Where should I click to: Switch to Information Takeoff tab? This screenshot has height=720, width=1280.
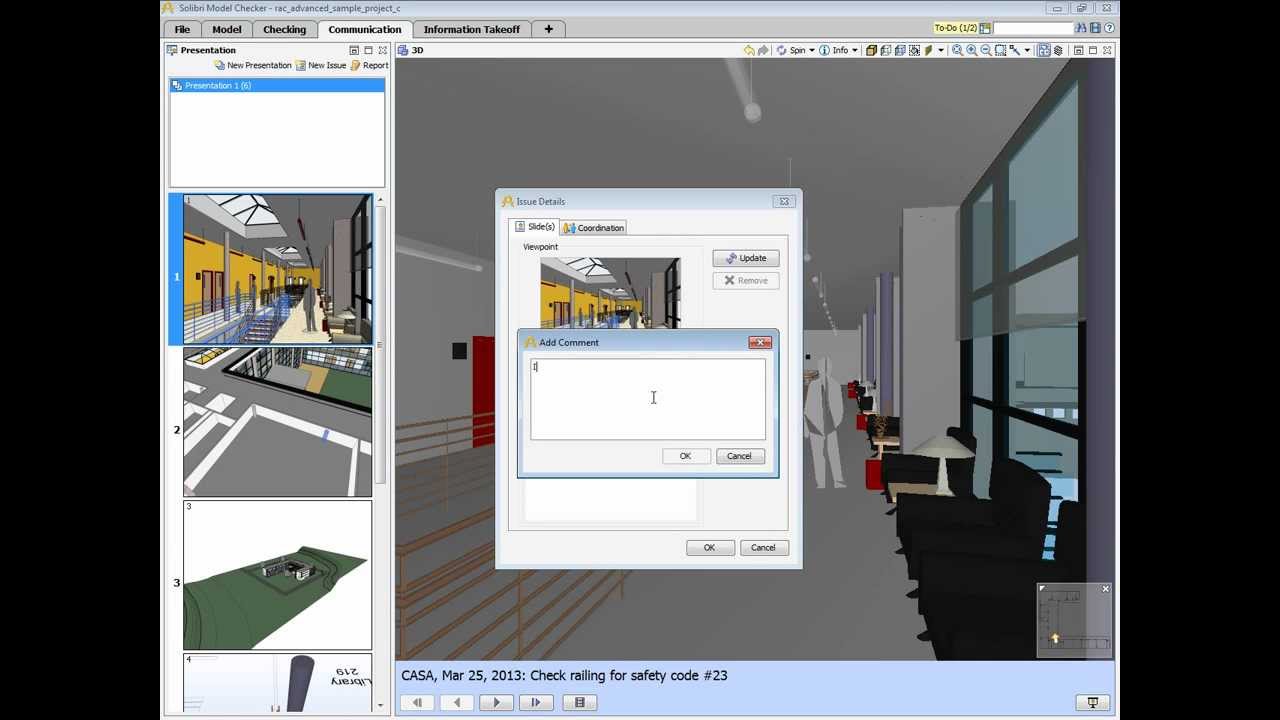click(472, 29)
